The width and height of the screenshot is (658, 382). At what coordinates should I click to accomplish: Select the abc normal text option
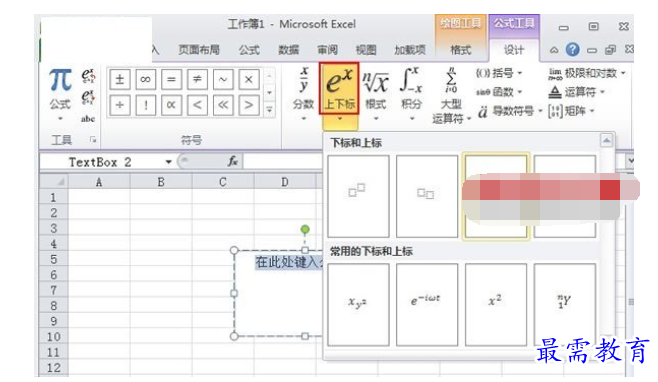(88, 119)
